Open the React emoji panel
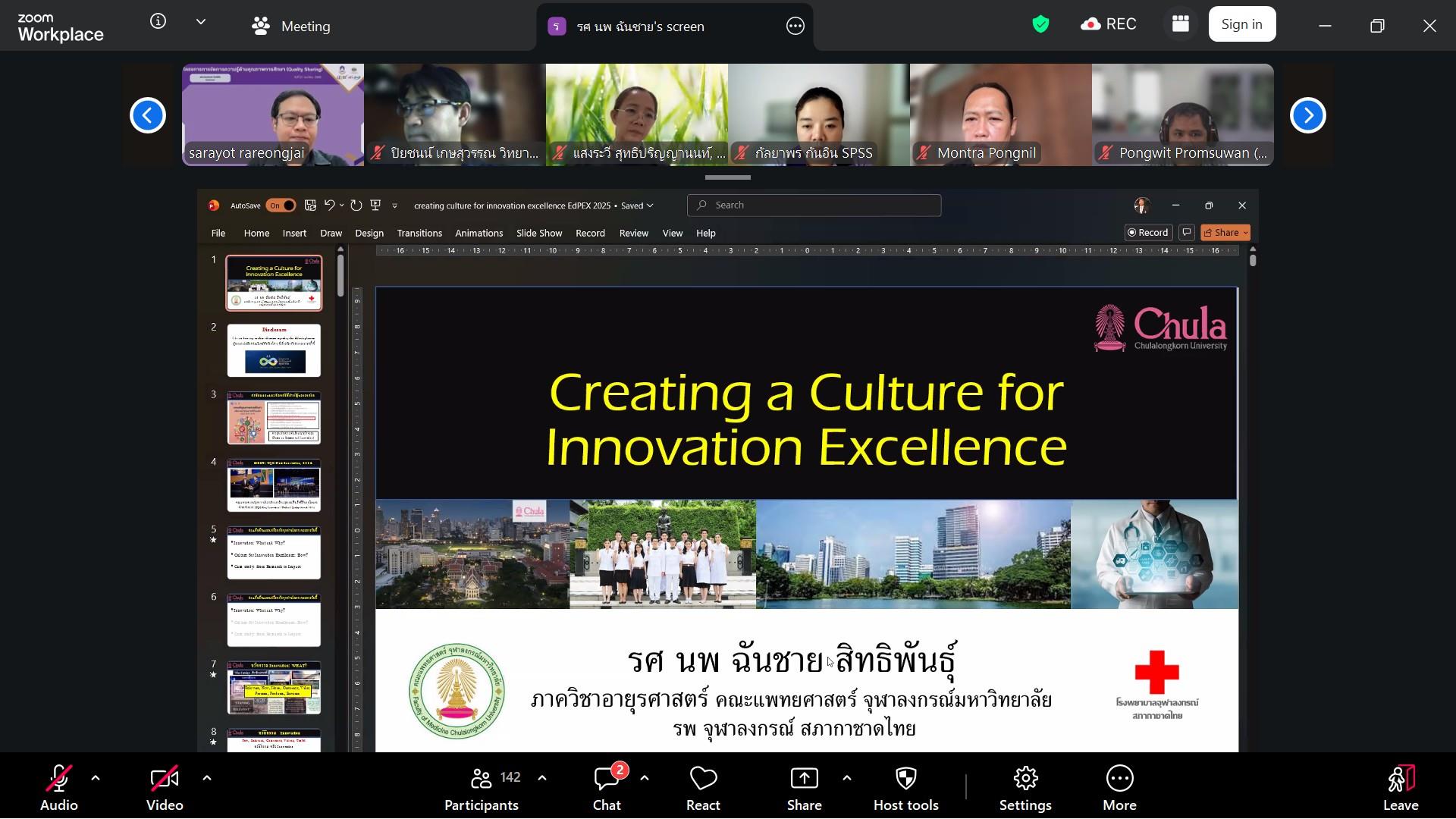This screenshot has width=1456, height=819. [702, 789]
